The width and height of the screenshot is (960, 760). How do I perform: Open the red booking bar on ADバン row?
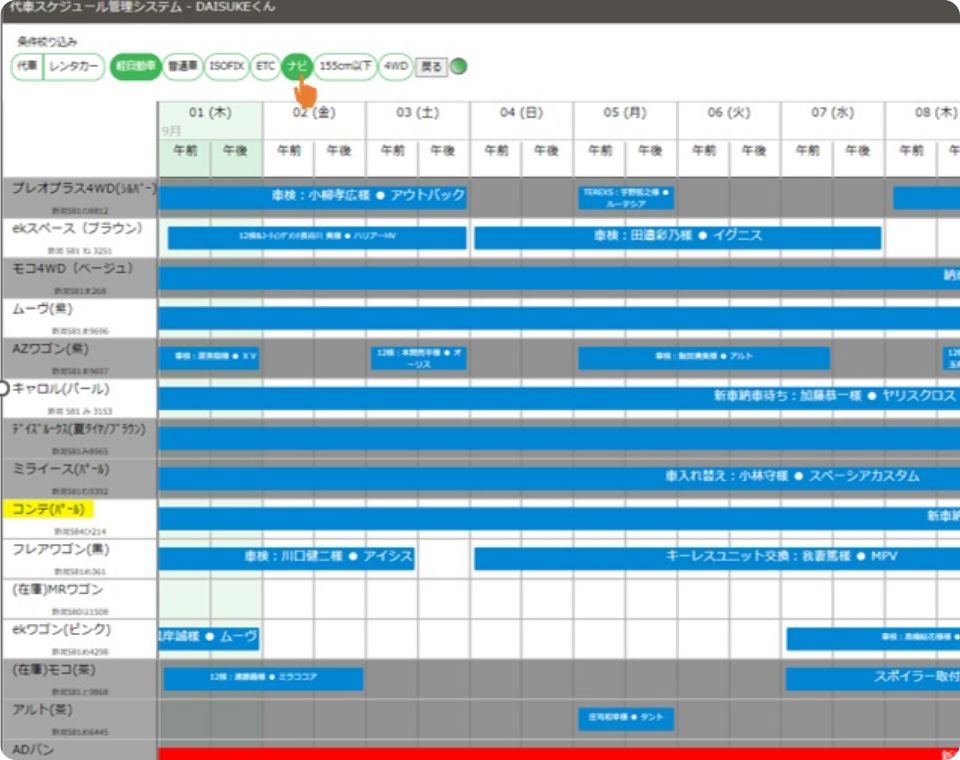click(559, 754)
